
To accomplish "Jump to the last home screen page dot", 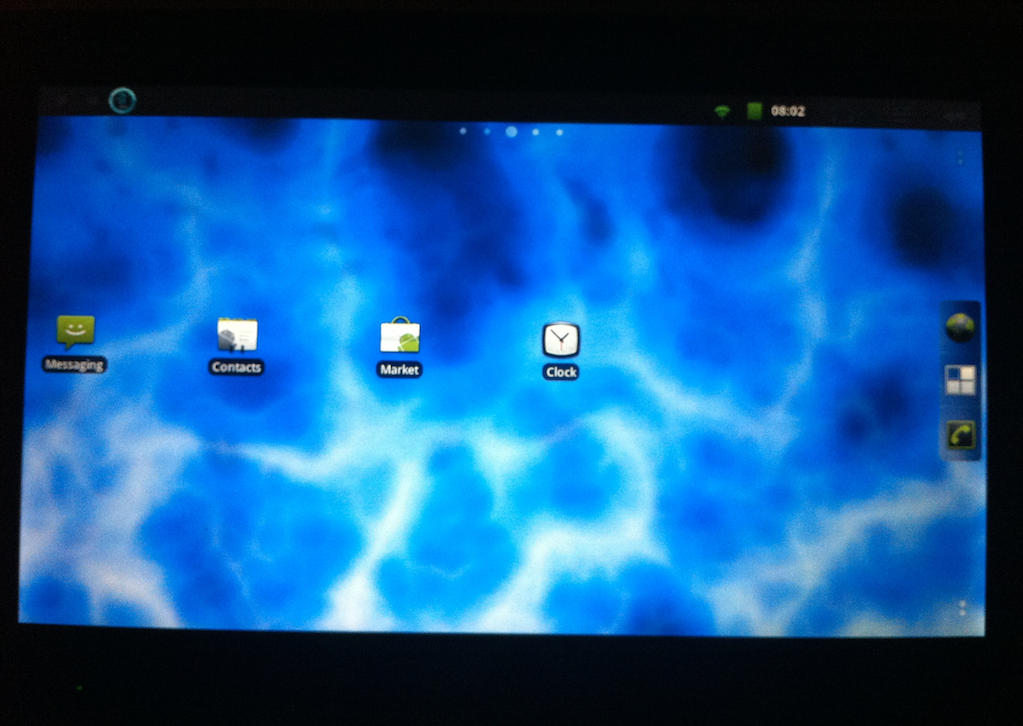I will (x=560, y=132).
